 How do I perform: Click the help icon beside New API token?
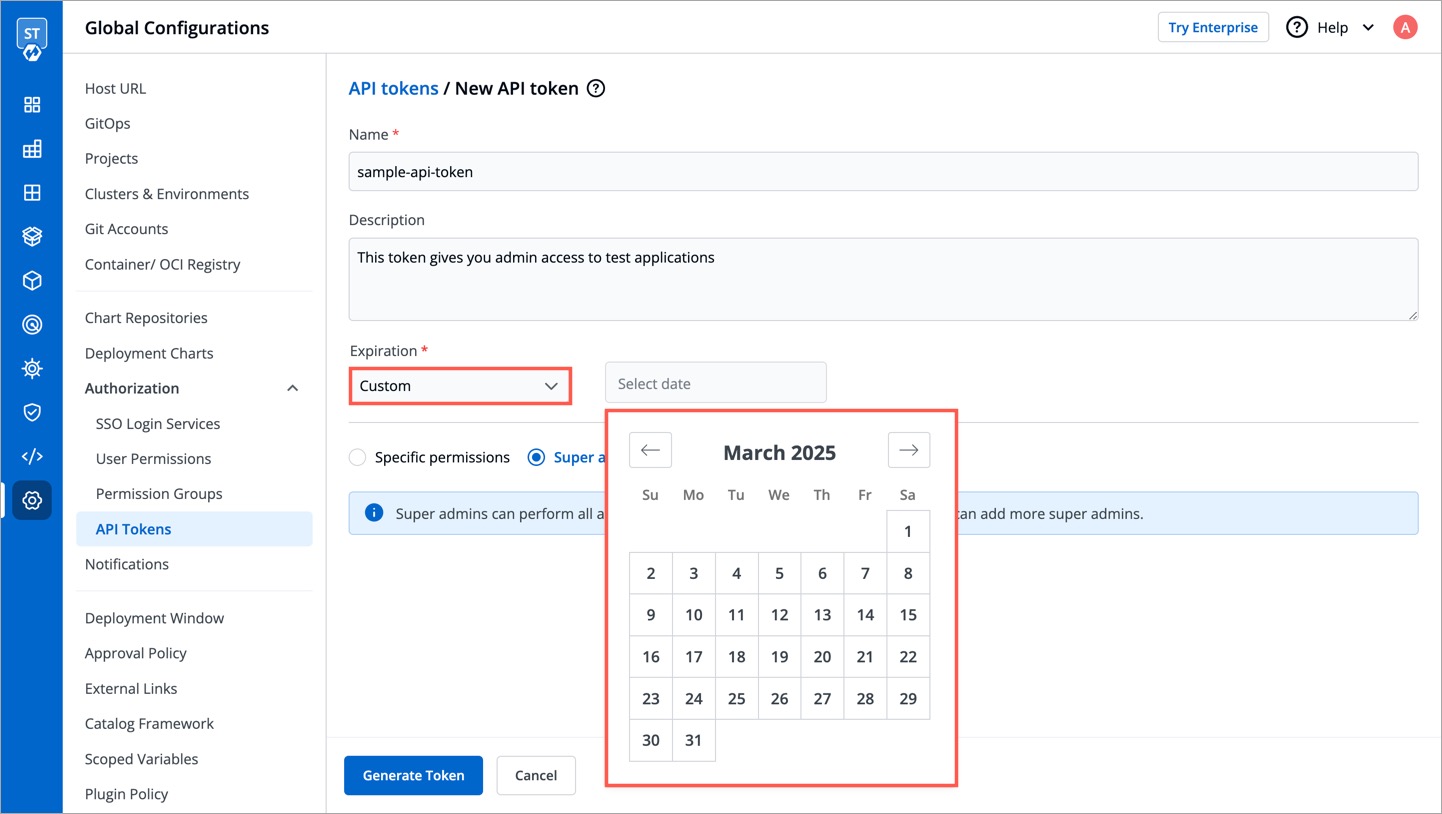596,89
